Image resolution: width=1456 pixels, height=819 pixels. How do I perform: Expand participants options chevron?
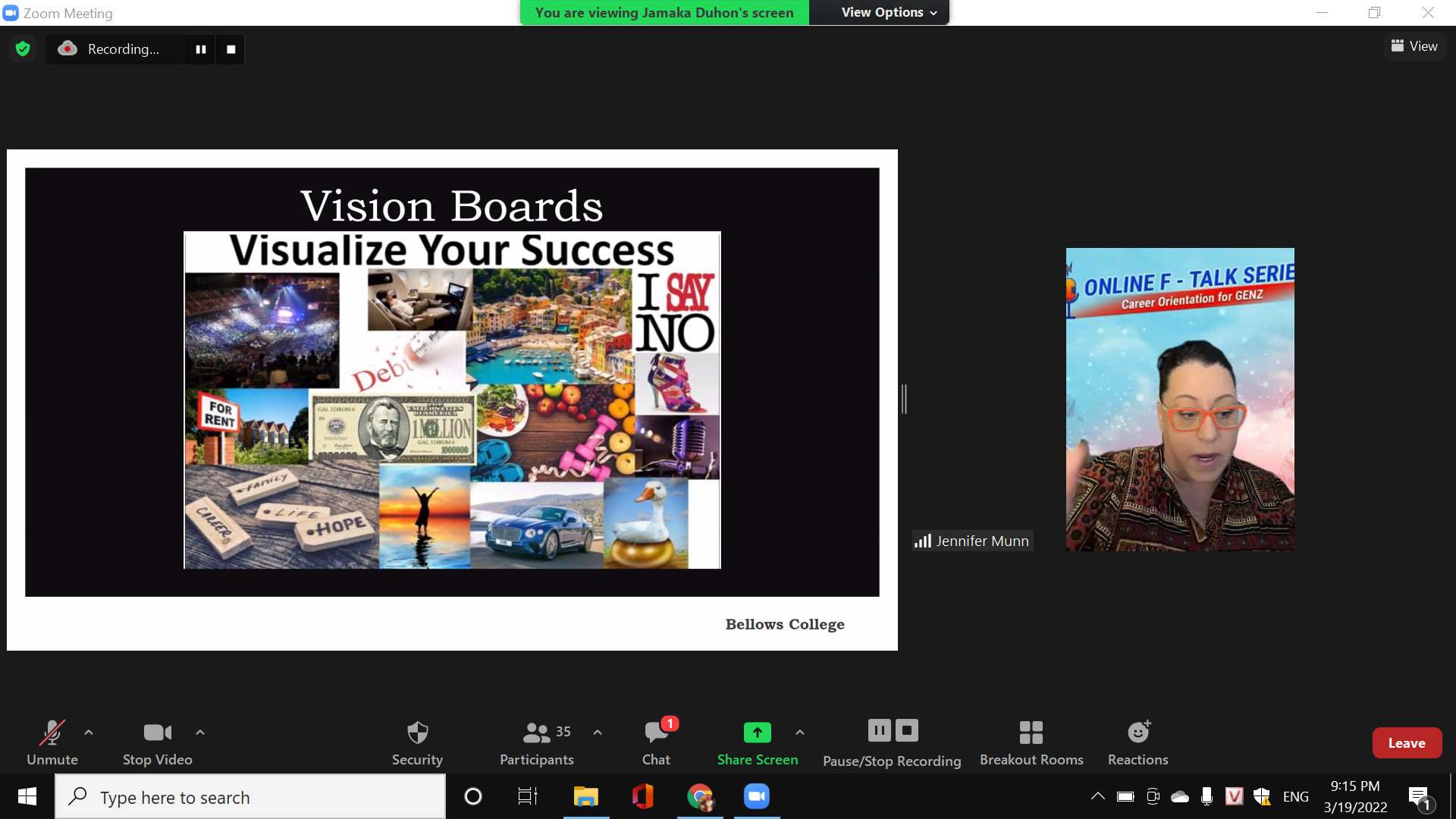point(598,733)
